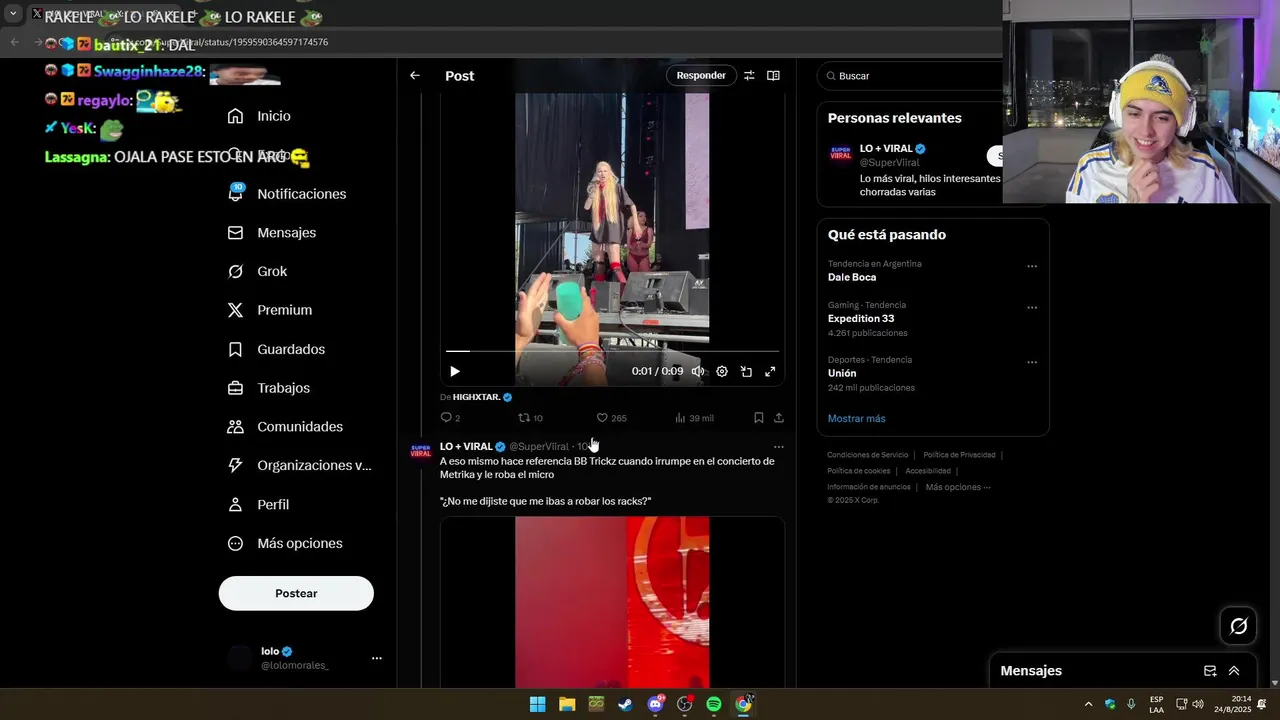Enable picture-in-picture on the video

coord(746,372)
